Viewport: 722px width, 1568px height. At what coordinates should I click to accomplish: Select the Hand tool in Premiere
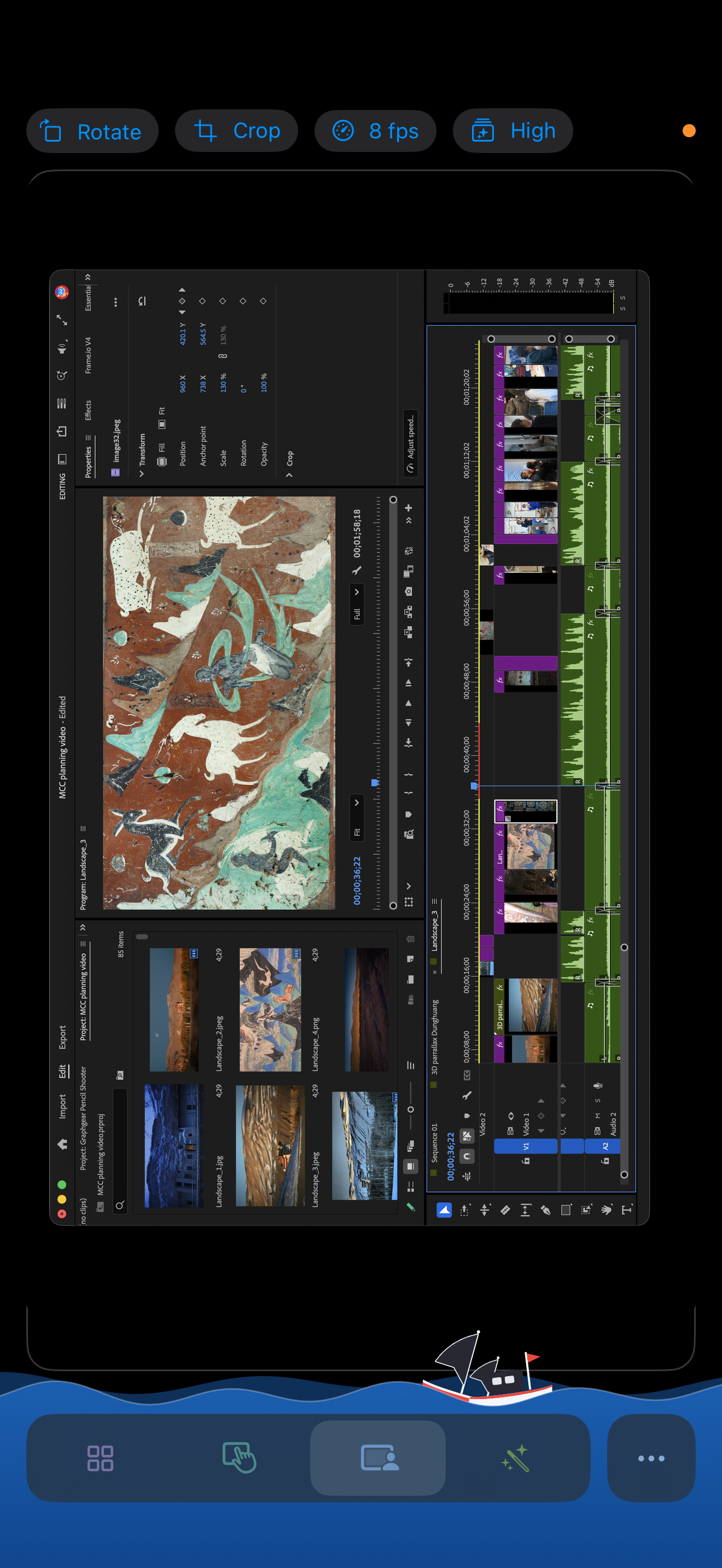pyautogui.click(x=607, y=1209)
